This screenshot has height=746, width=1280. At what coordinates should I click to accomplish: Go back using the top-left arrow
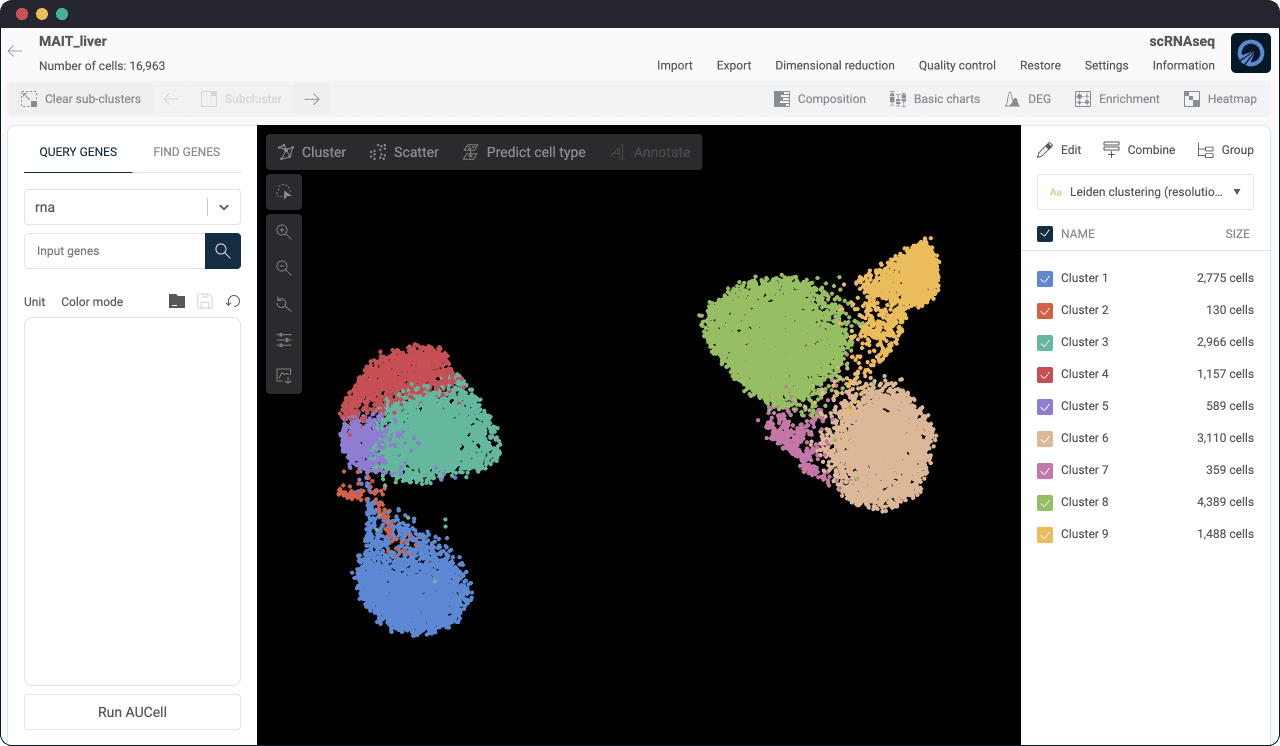pyautogui.click(x=15, y=51)
